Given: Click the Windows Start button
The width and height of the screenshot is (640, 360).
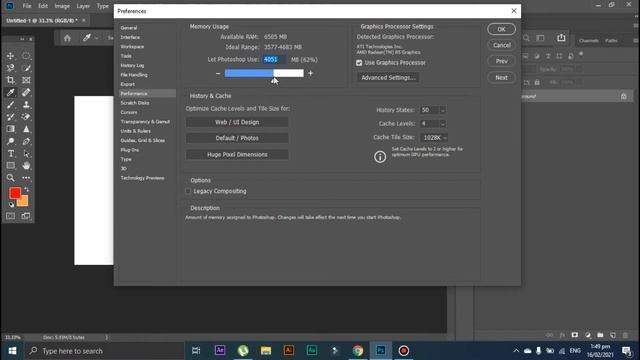Looking at the screenshot, I should pos(12,351).
